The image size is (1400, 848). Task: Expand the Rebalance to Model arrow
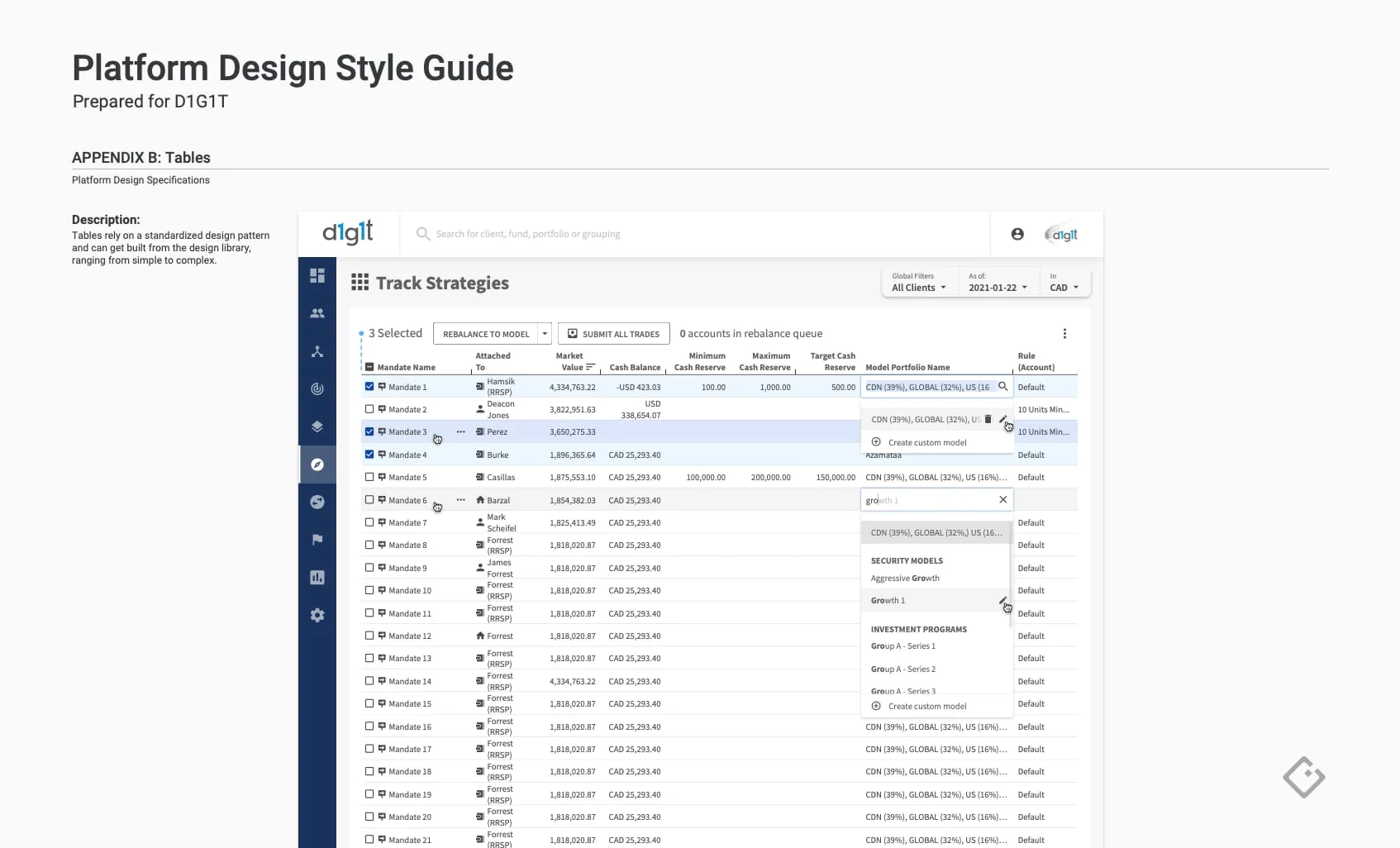pos(545,334)
